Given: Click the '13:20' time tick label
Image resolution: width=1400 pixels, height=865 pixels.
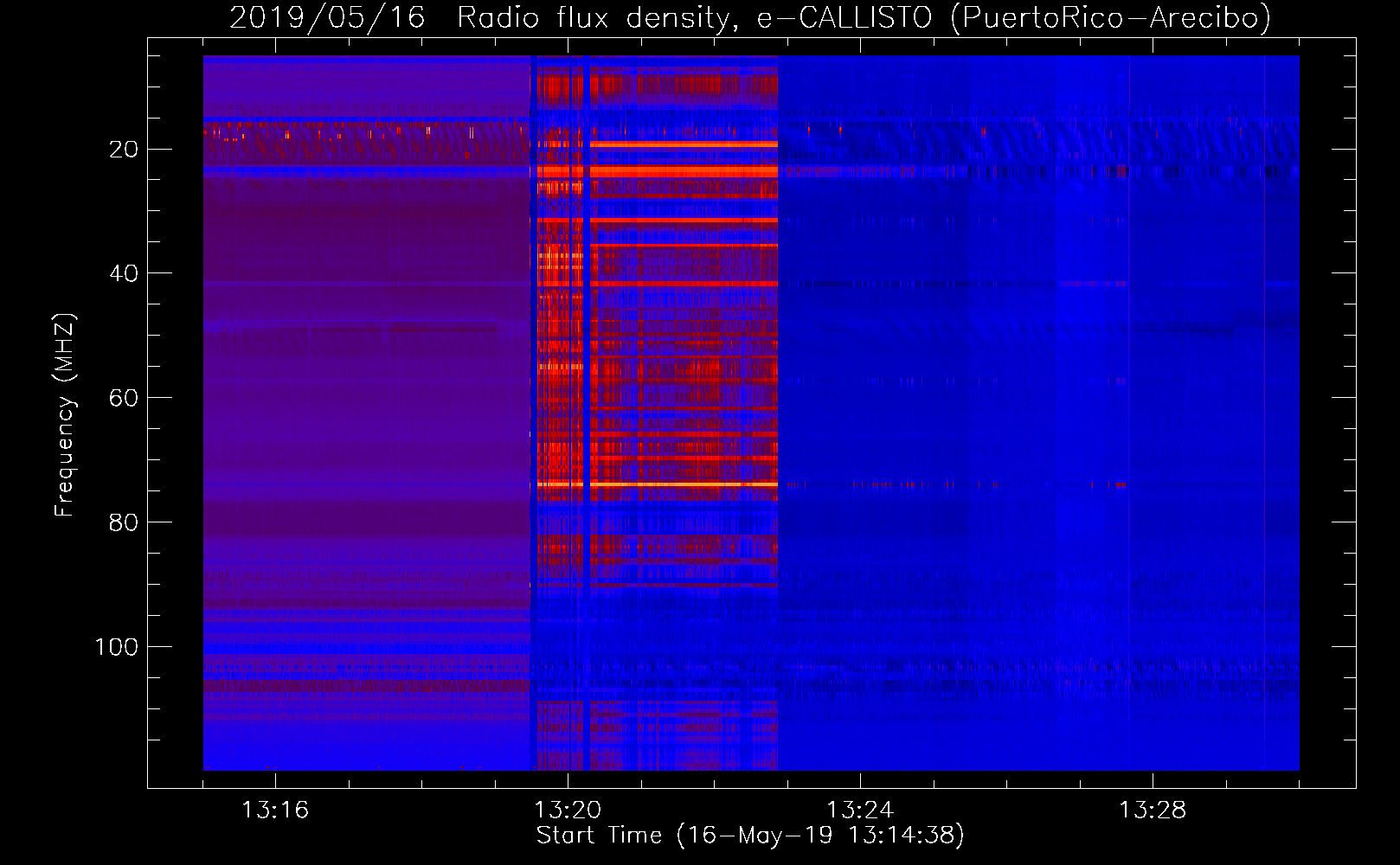Looking at the screenshot, I should tap(568, 811).
